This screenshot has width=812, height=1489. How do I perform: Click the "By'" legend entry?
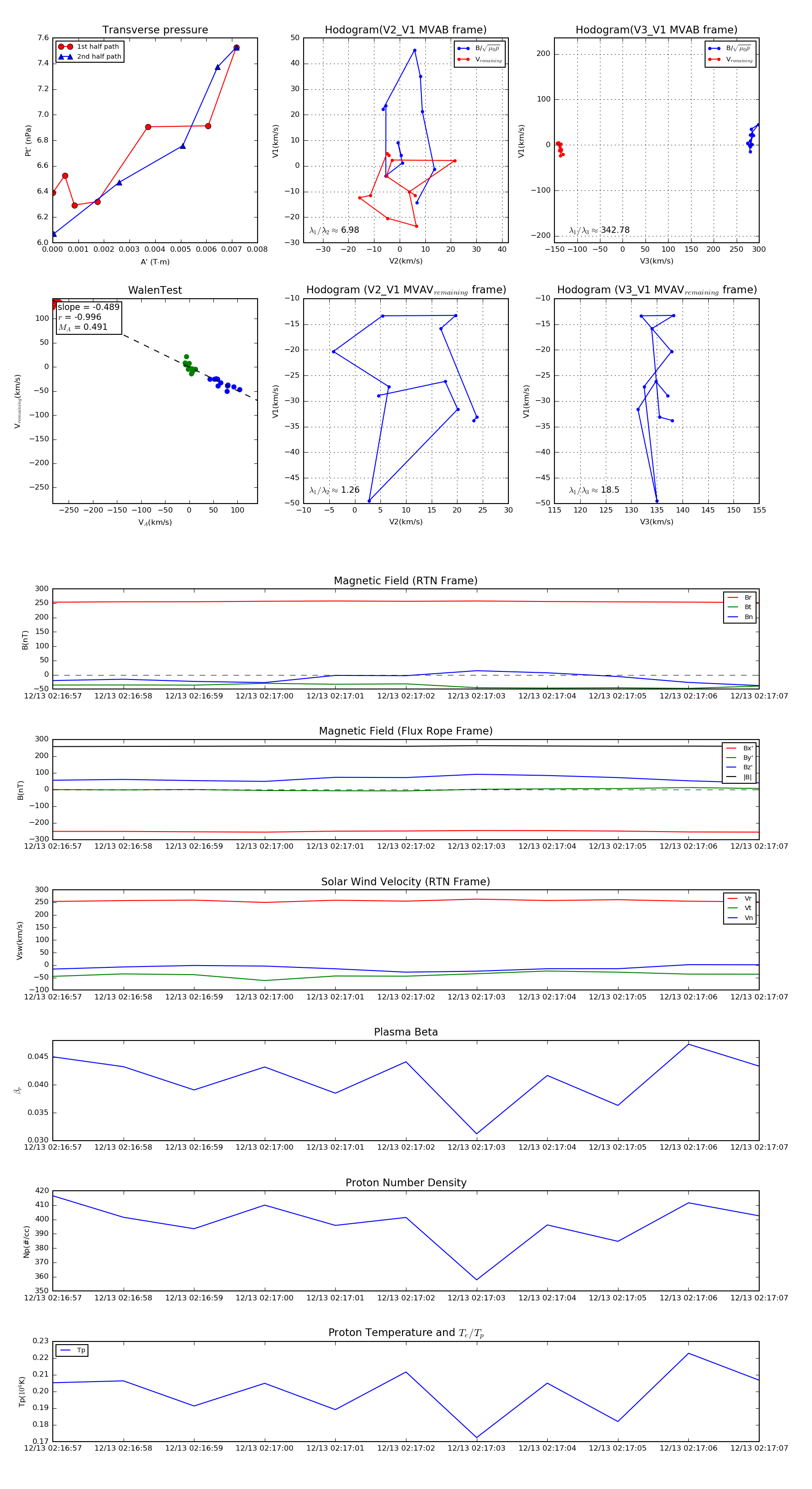(x=739, y=758)
